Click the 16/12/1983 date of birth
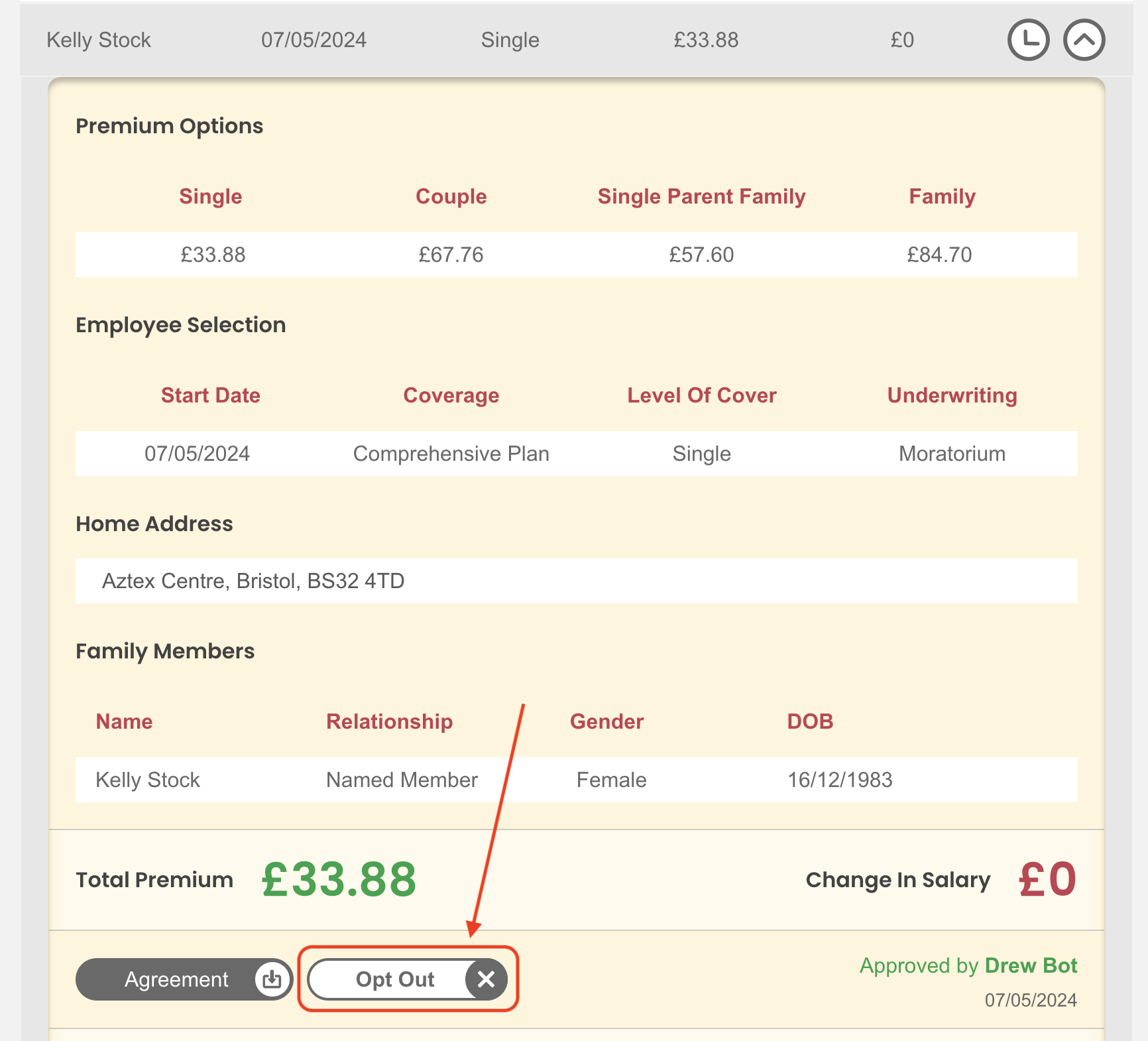This screenshot has height=1041, width=1148. click(840, 780)
